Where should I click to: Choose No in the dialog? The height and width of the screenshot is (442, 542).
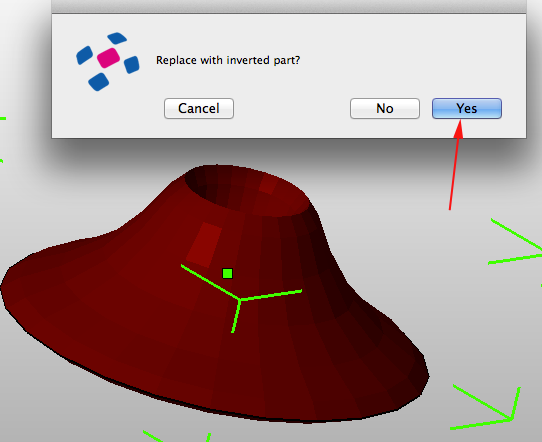(x=385, y=109)
